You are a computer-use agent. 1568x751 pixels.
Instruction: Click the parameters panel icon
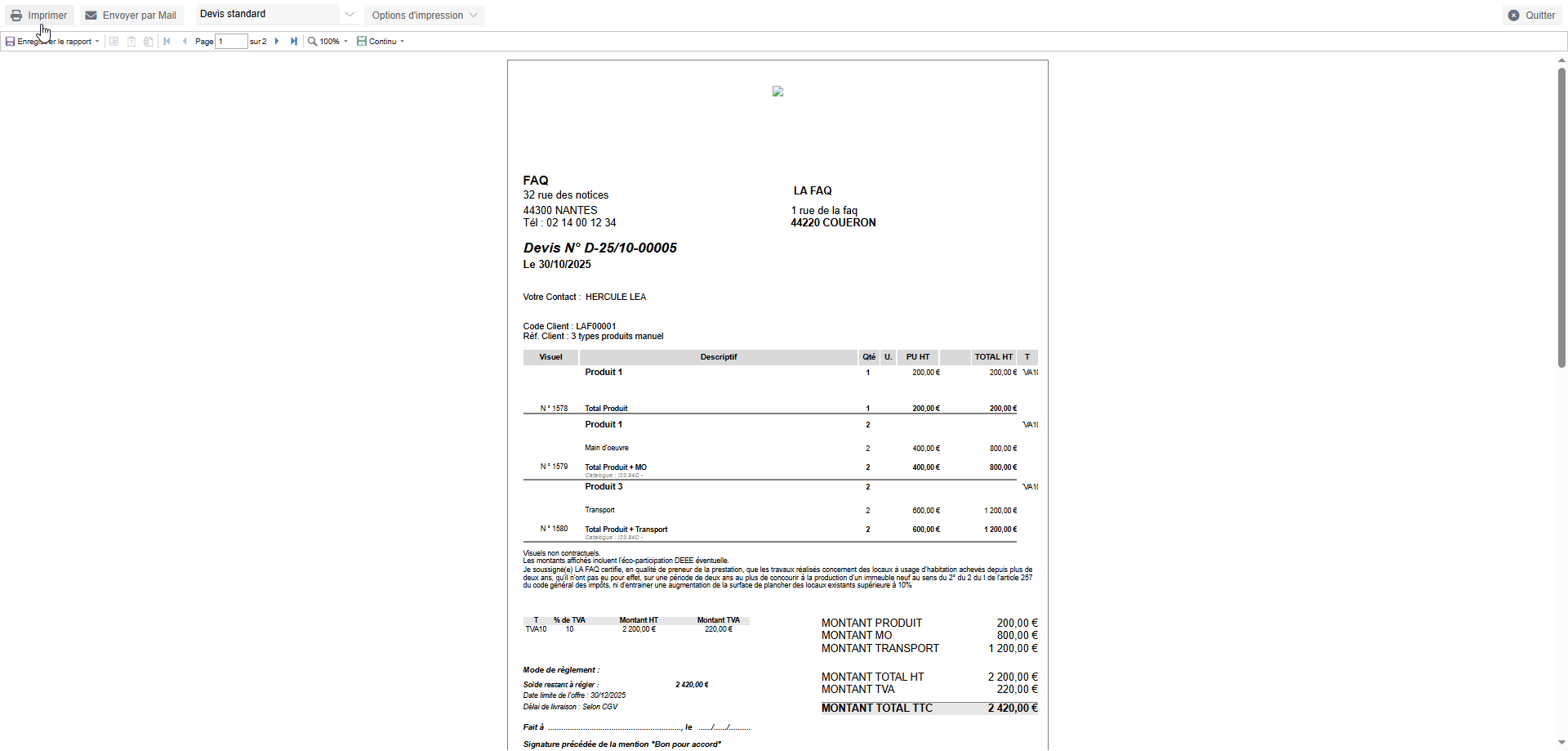(x=131, y=42)
